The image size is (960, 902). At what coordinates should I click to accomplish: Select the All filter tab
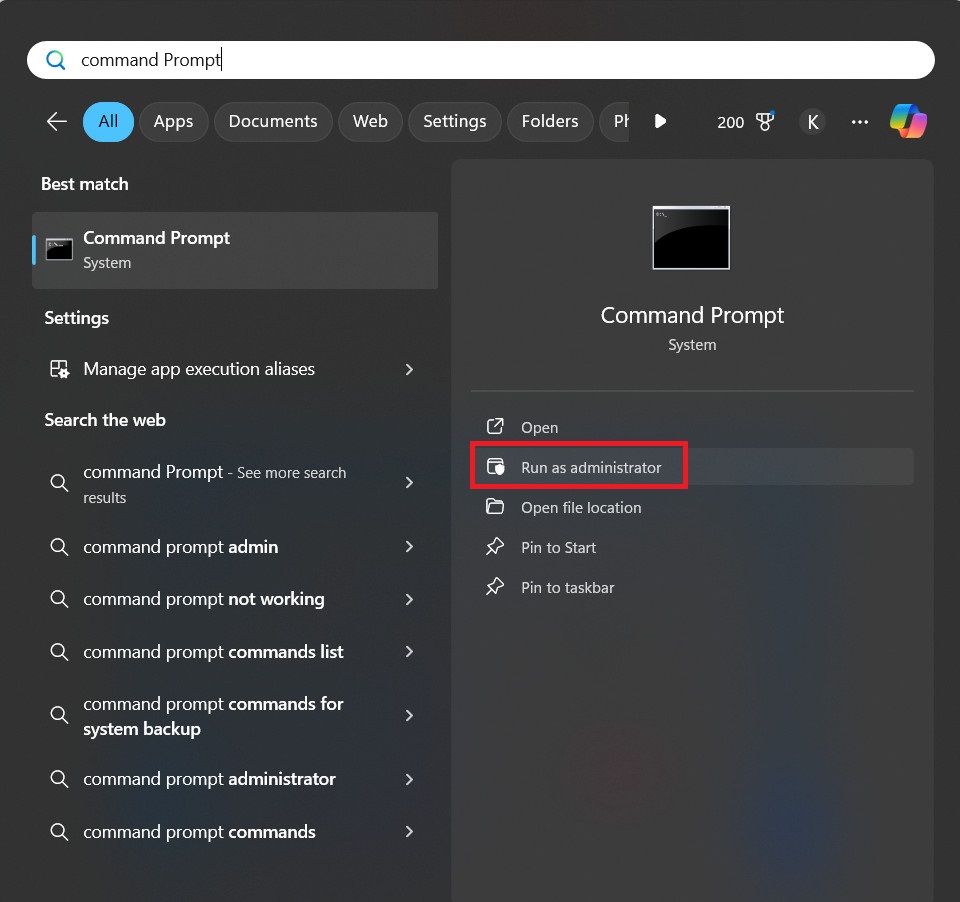click(x=108, y=122)
